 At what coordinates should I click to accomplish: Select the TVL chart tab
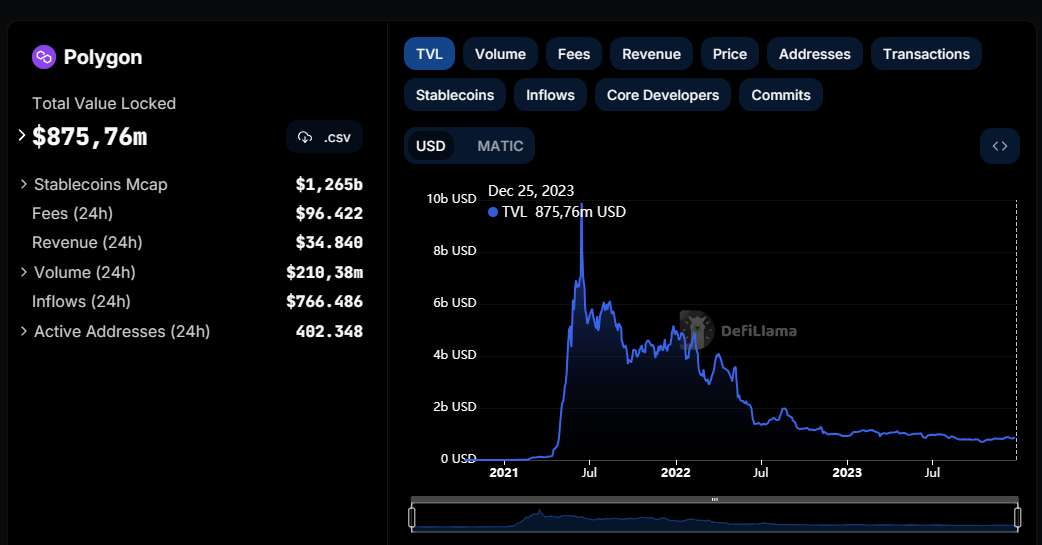pyautogui.click(x=429, y=54)
